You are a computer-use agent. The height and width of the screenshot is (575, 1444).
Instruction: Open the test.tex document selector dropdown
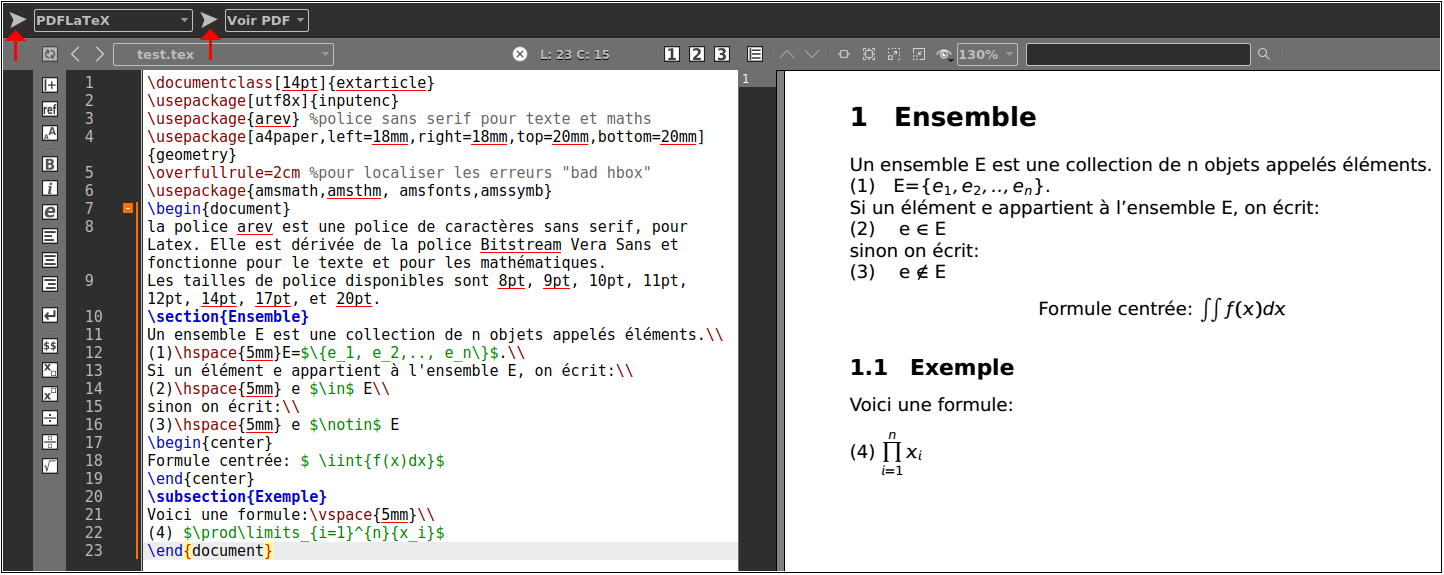click(x=224, y=54)
